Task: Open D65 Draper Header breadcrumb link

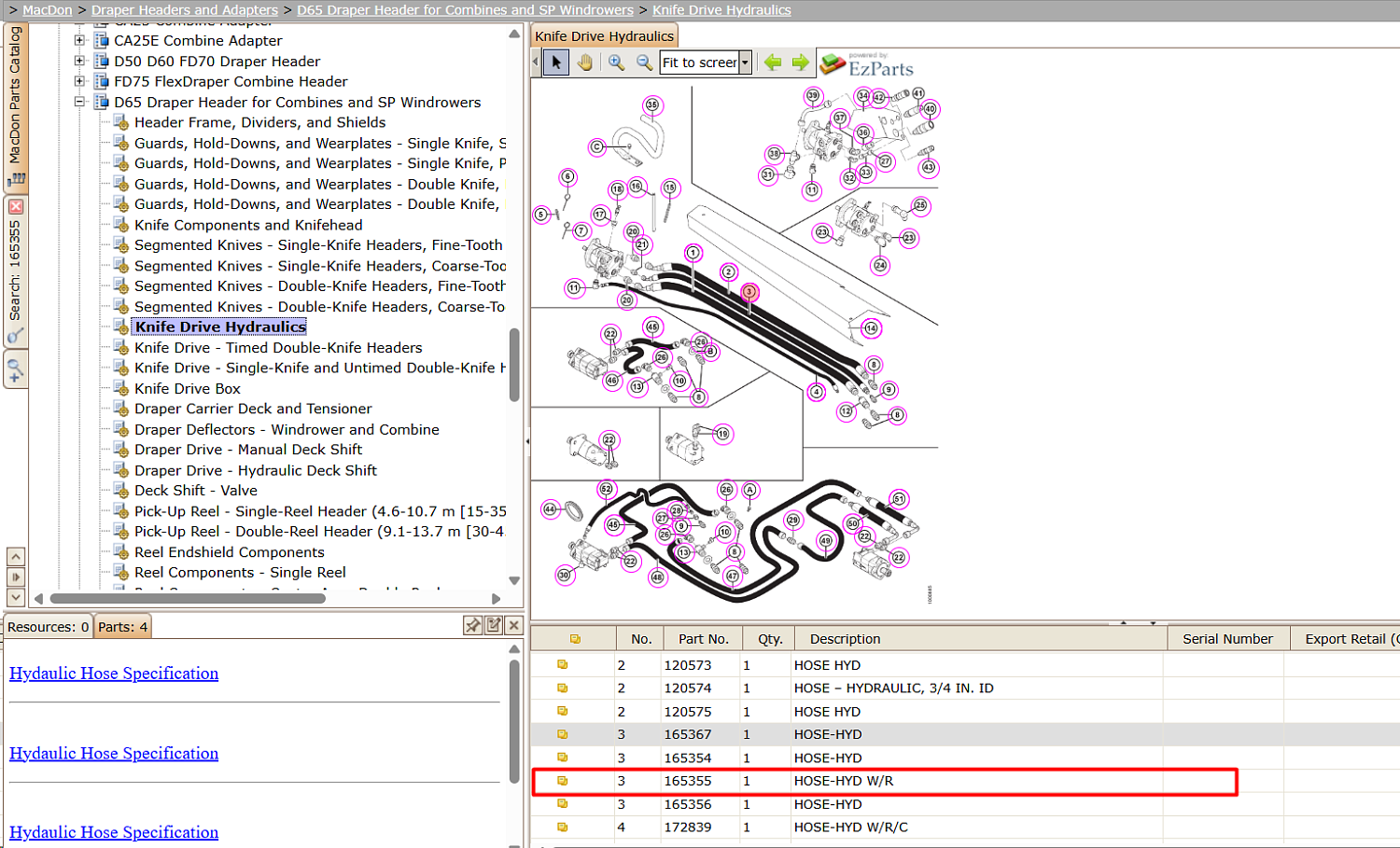Action: click(465, 10)
